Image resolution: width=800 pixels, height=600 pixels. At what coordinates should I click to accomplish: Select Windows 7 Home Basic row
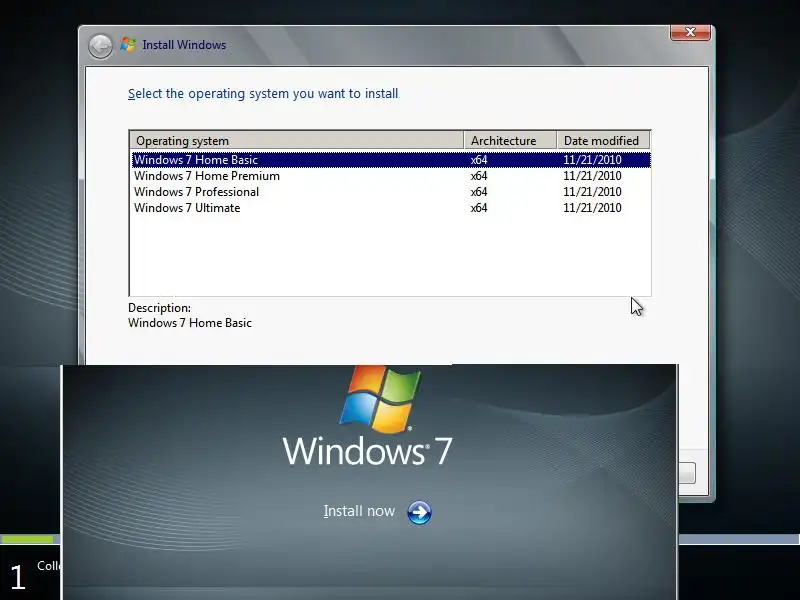tap(391, 160)
